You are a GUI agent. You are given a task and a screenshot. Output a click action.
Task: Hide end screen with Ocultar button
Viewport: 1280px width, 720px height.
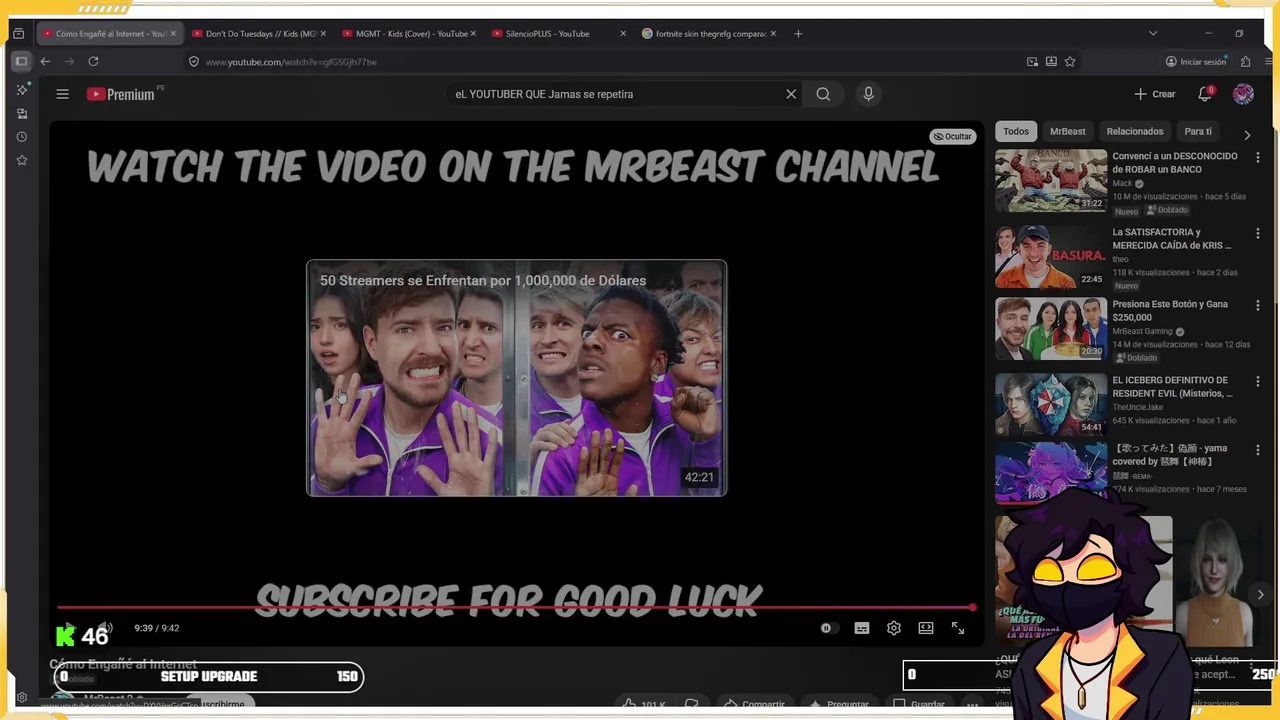click(x=952, y=136)
